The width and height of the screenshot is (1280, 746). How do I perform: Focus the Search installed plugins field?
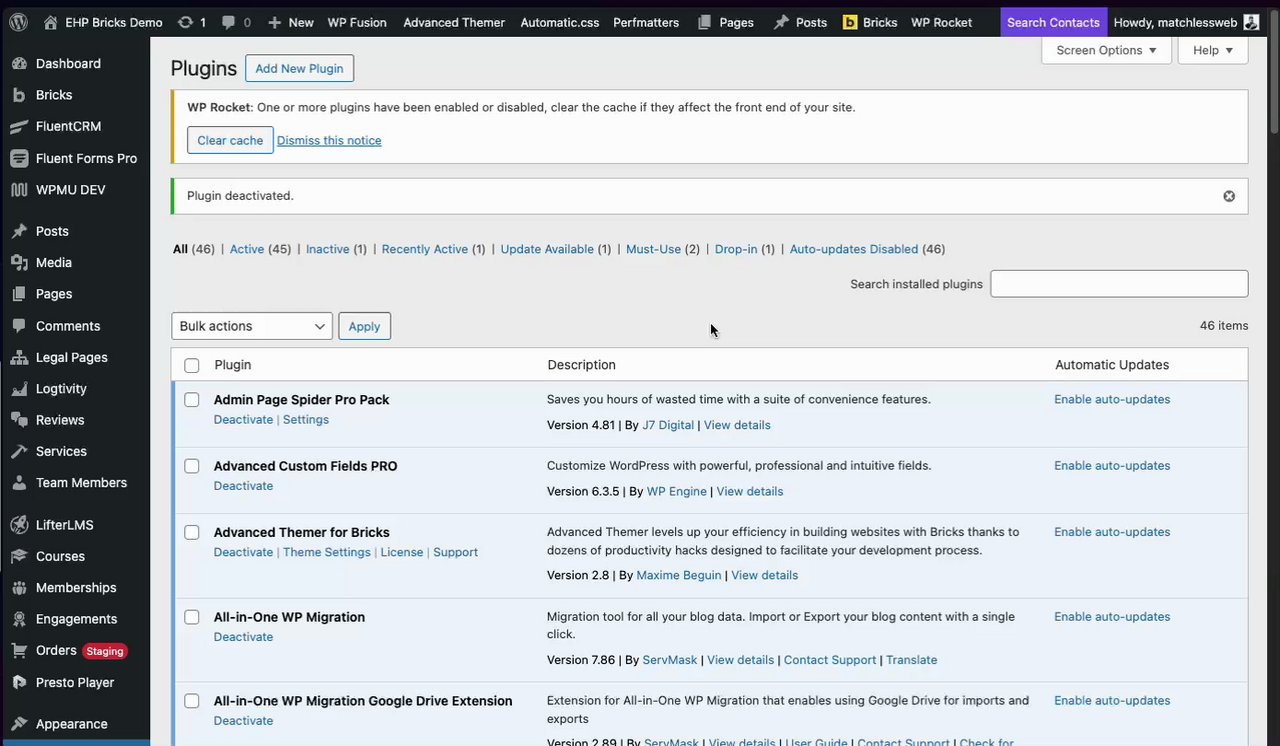click(1119, 284)
